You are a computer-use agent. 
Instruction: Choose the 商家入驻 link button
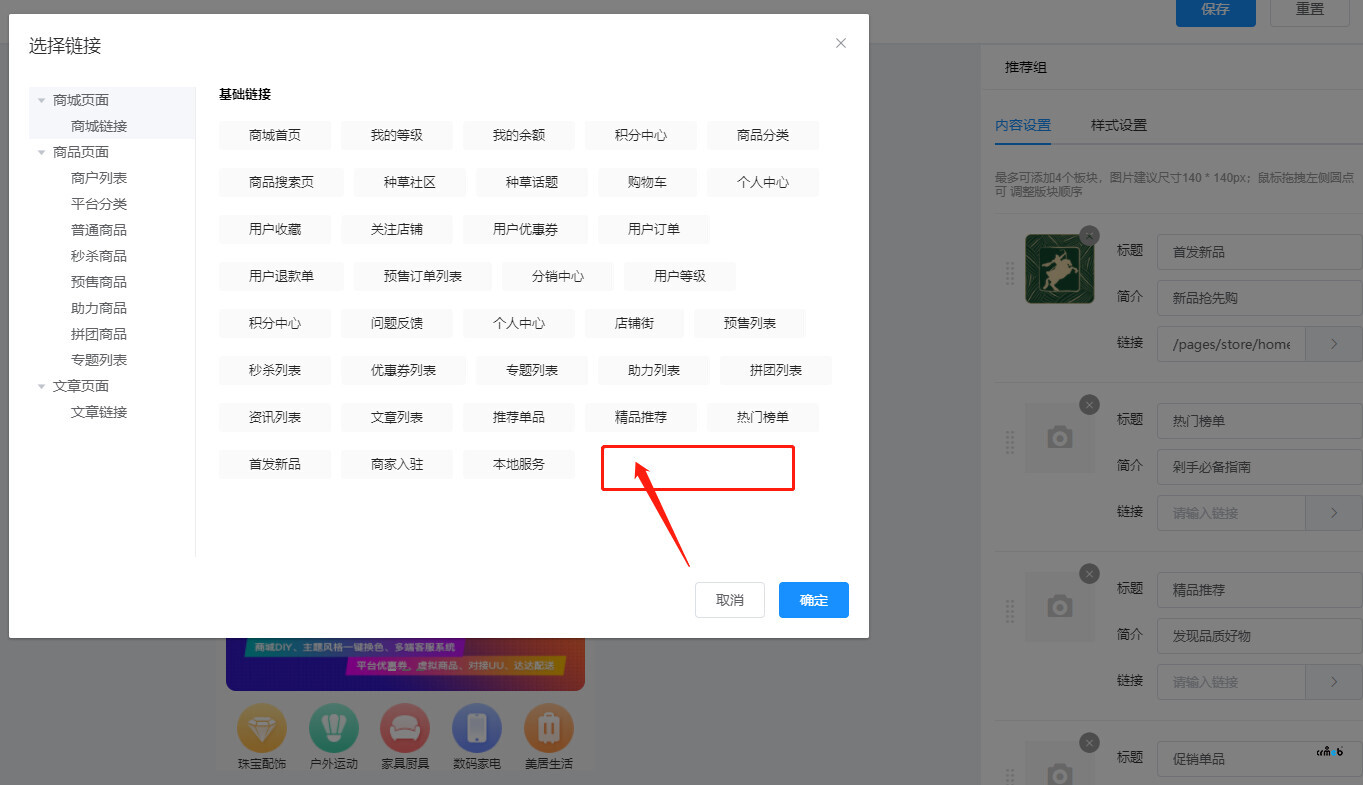[397, 464]
